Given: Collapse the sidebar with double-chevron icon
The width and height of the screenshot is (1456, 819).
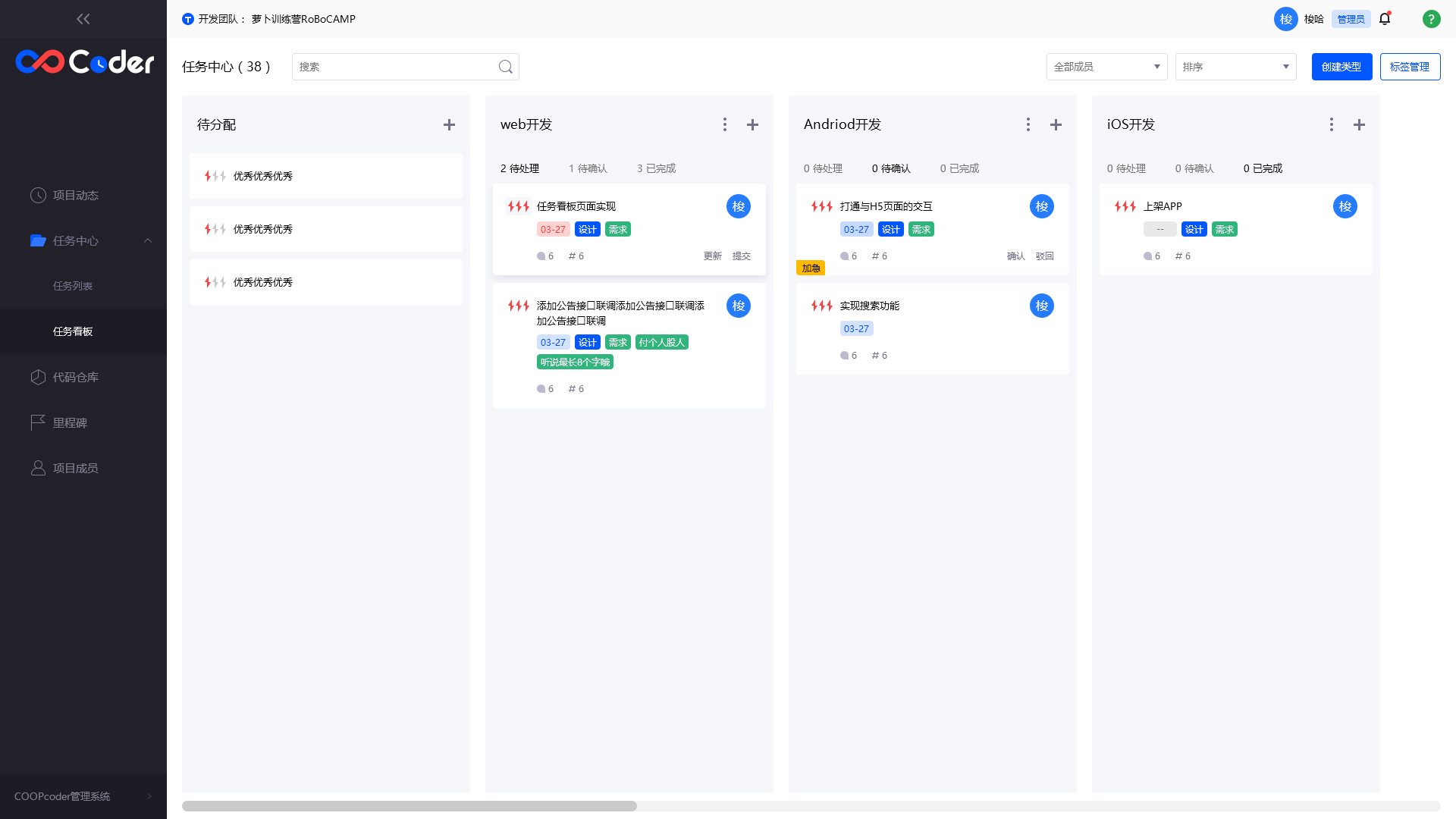Looking at the screenshot, I should click(x=83, y=19).
